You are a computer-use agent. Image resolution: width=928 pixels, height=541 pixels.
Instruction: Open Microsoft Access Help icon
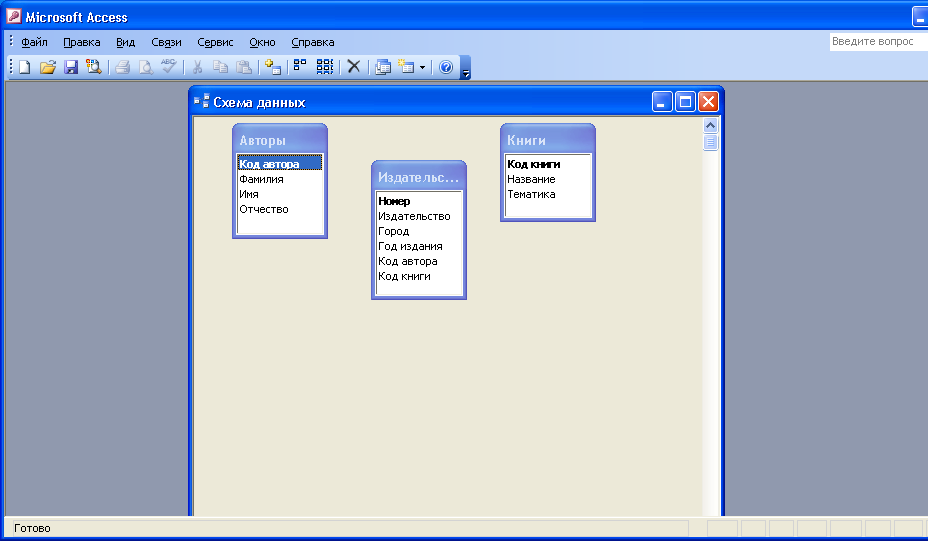(x=446, y=67)
